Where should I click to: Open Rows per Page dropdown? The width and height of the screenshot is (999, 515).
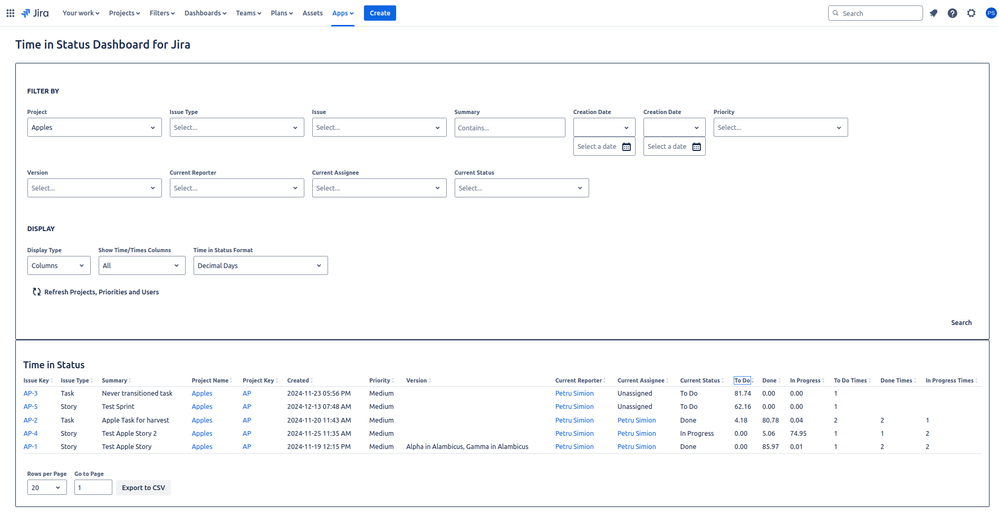pos(47,488)
